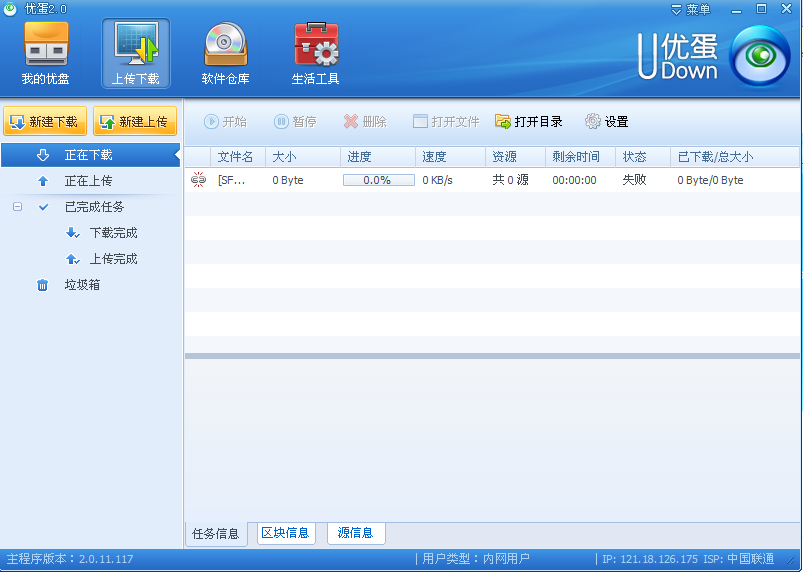Switch to 任务信息 task info tab
Viewport: 803px width, 575px height.
point(216,534)
